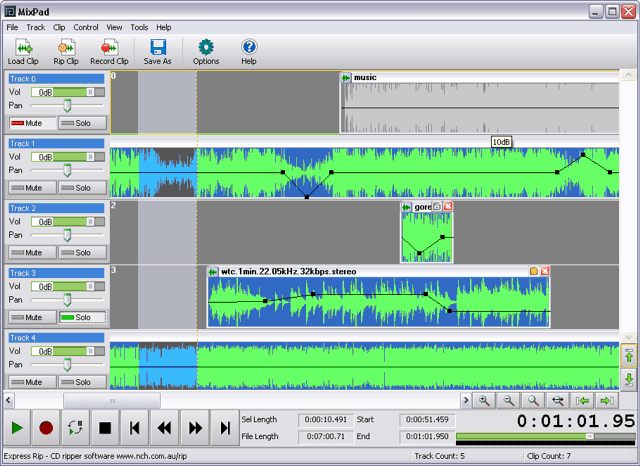Viewport: 640px width, 466px height.
Task: Click the Stop playback button
Action: click(105, 428)
